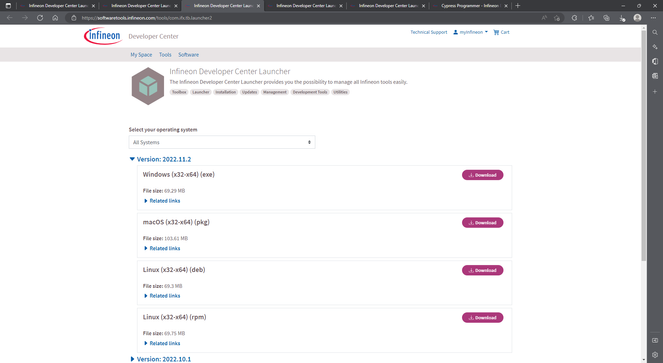Collapse the Version: 2022.11.2 section

pyautogui.click(x=160, y=159)
